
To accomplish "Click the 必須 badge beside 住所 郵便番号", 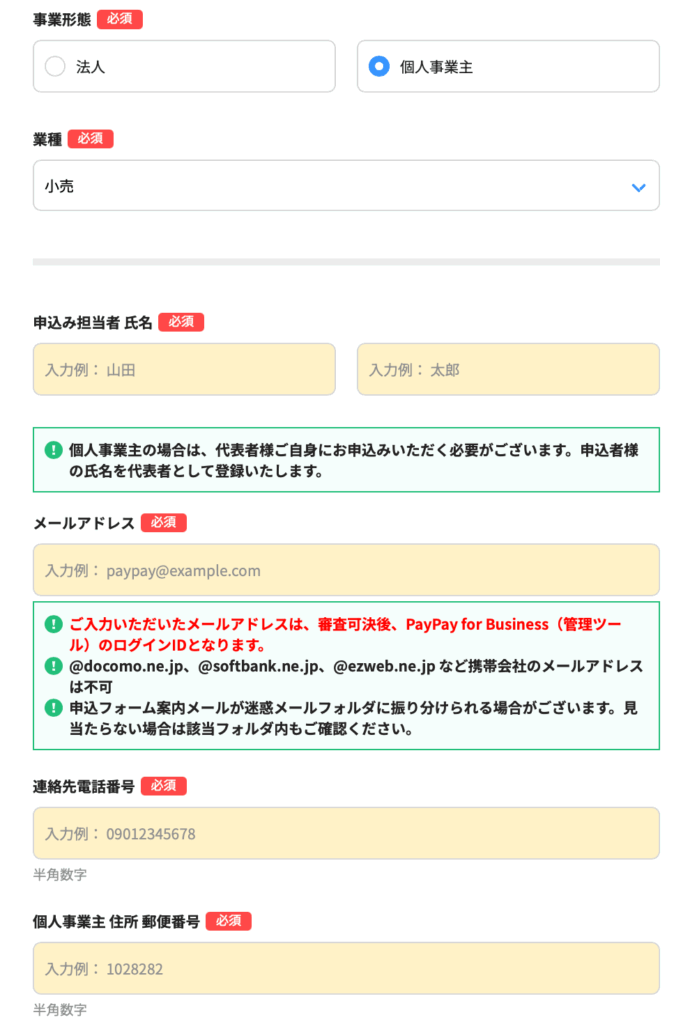I will coord(229,921).
